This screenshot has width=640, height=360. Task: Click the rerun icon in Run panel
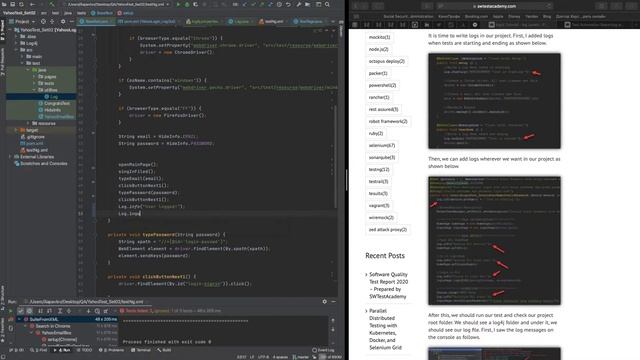(11, 311)
